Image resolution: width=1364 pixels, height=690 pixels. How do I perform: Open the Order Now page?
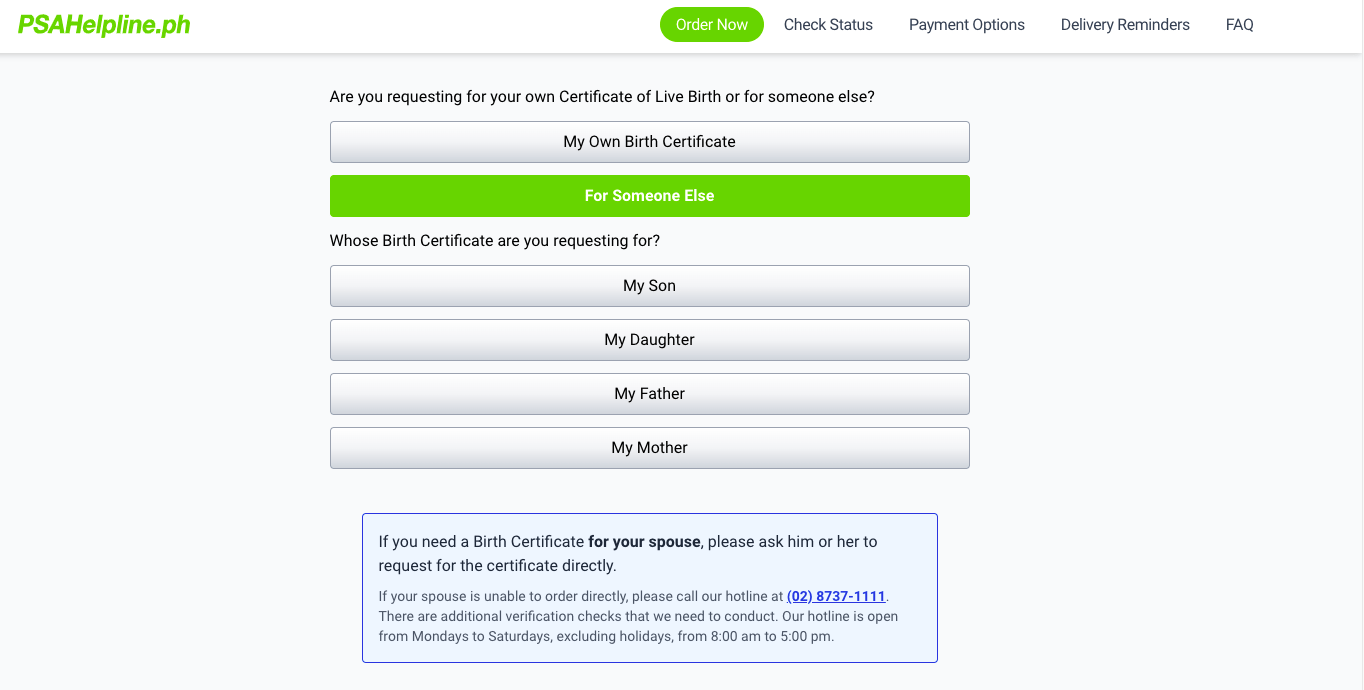pyautogui.click(x=712, y=25)
